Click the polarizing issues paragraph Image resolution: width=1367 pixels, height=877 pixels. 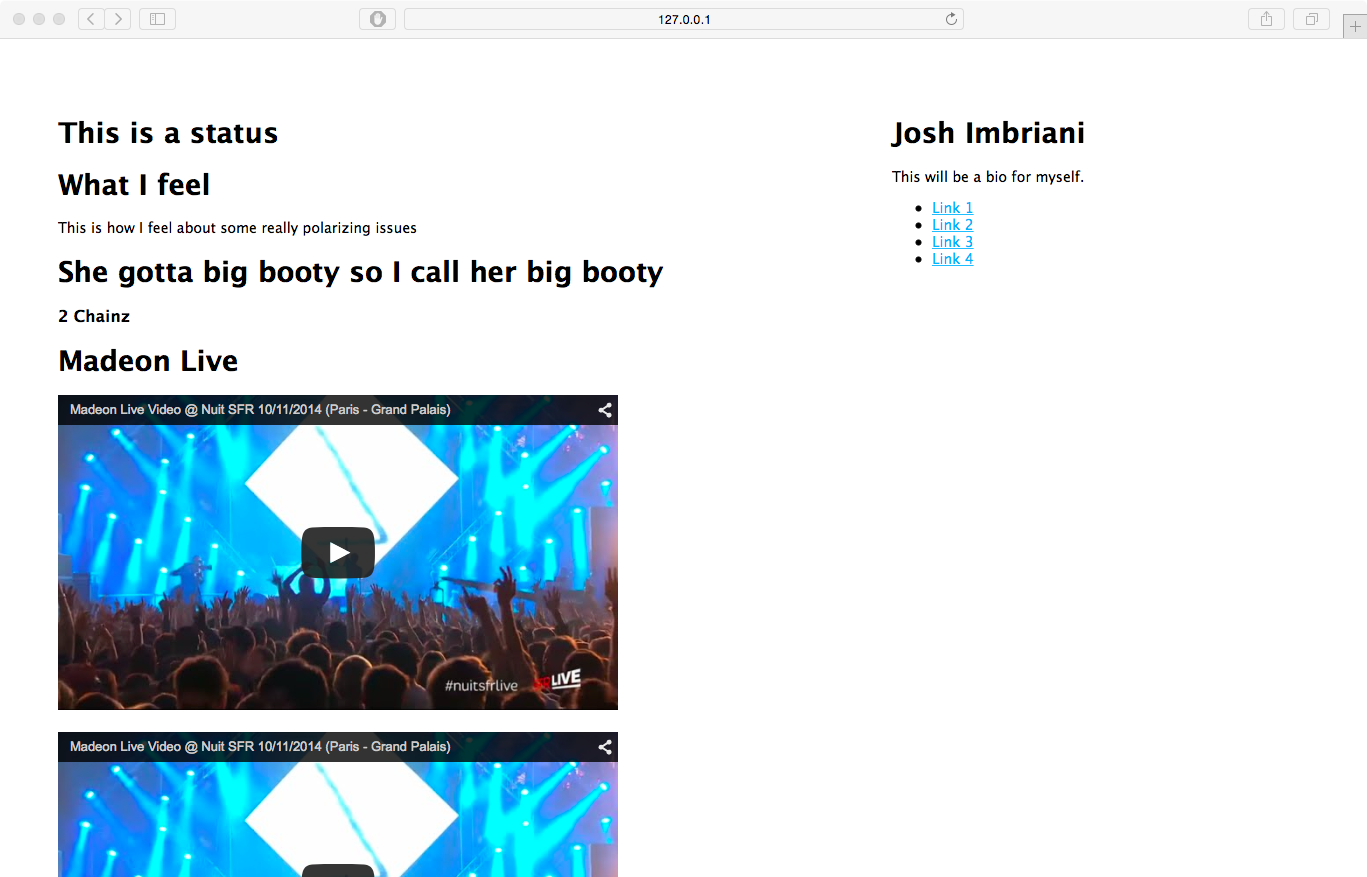[237, 228]
